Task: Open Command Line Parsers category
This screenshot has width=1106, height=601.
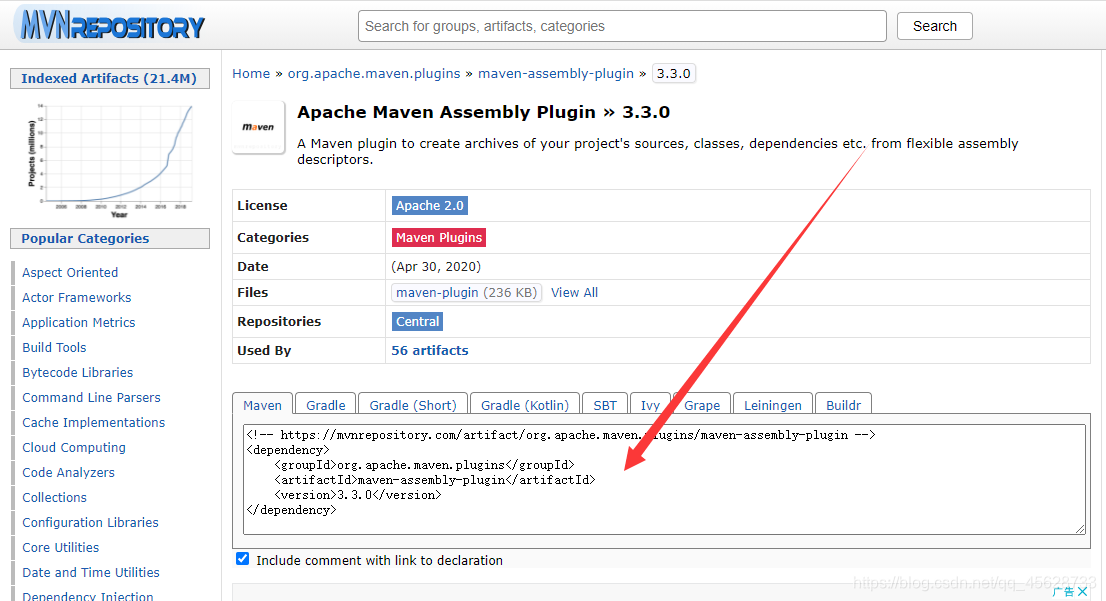Action: pos(91,397)
